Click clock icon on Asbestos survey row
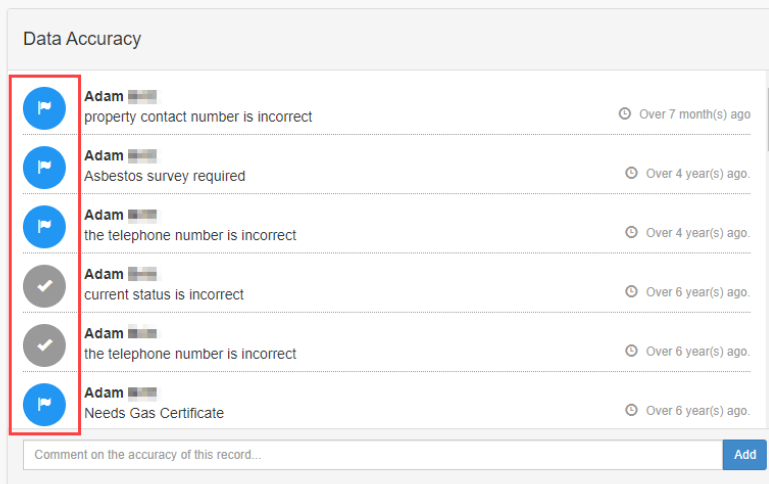769x484 pixels. [x=631, y=173]
